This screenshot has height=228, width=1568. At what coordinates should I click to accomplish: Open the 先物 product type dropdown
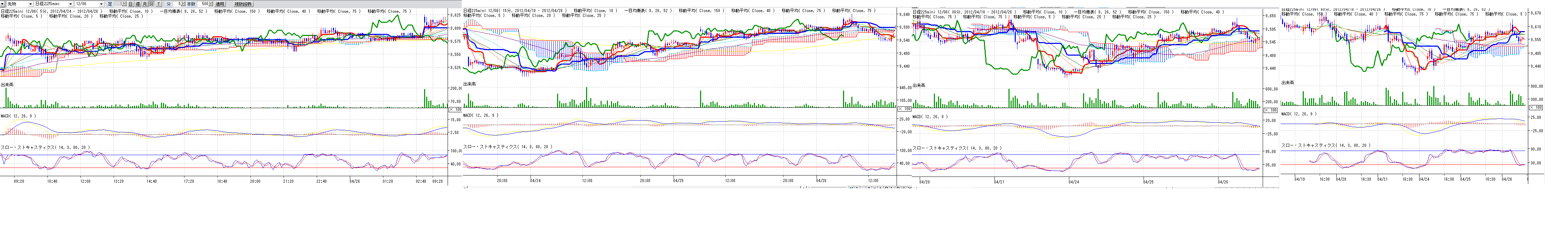click(x=30, y=4)
